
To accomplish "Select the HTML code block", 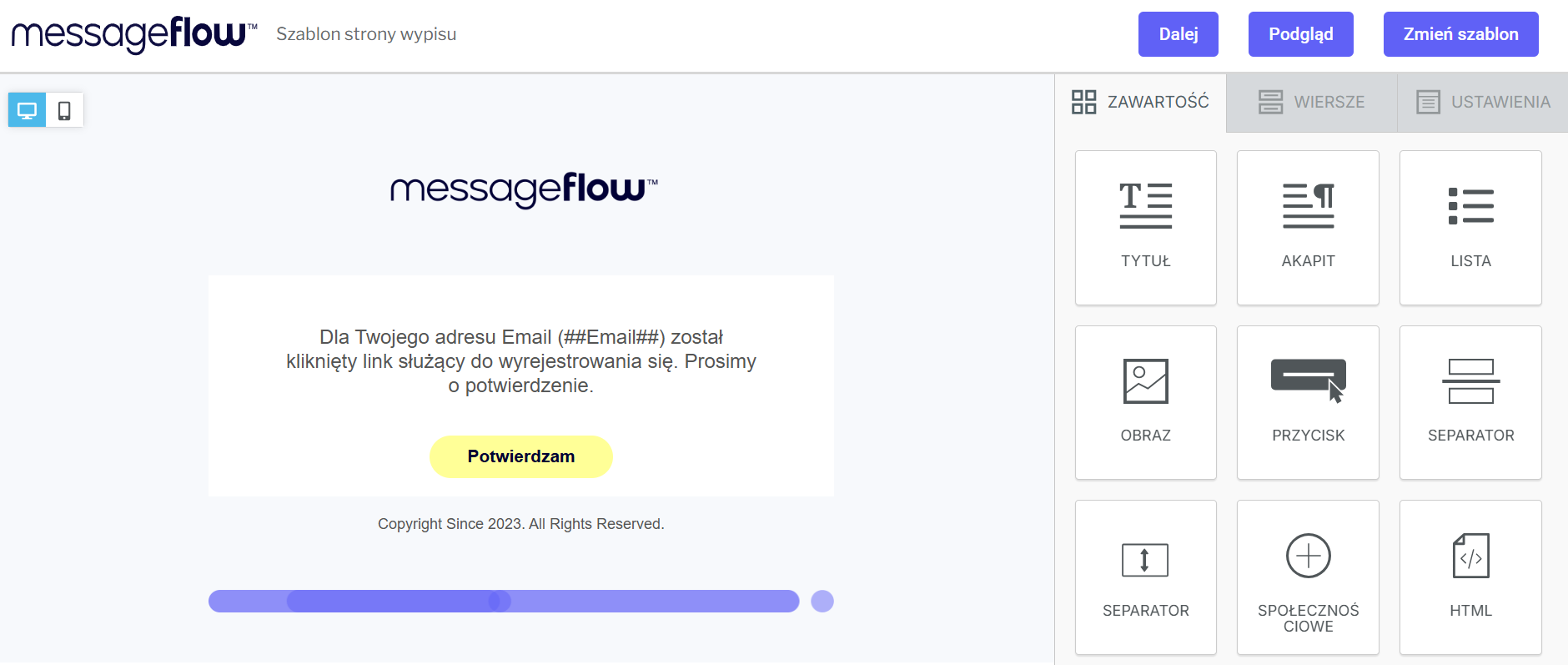I will [x=1470, y=577].
